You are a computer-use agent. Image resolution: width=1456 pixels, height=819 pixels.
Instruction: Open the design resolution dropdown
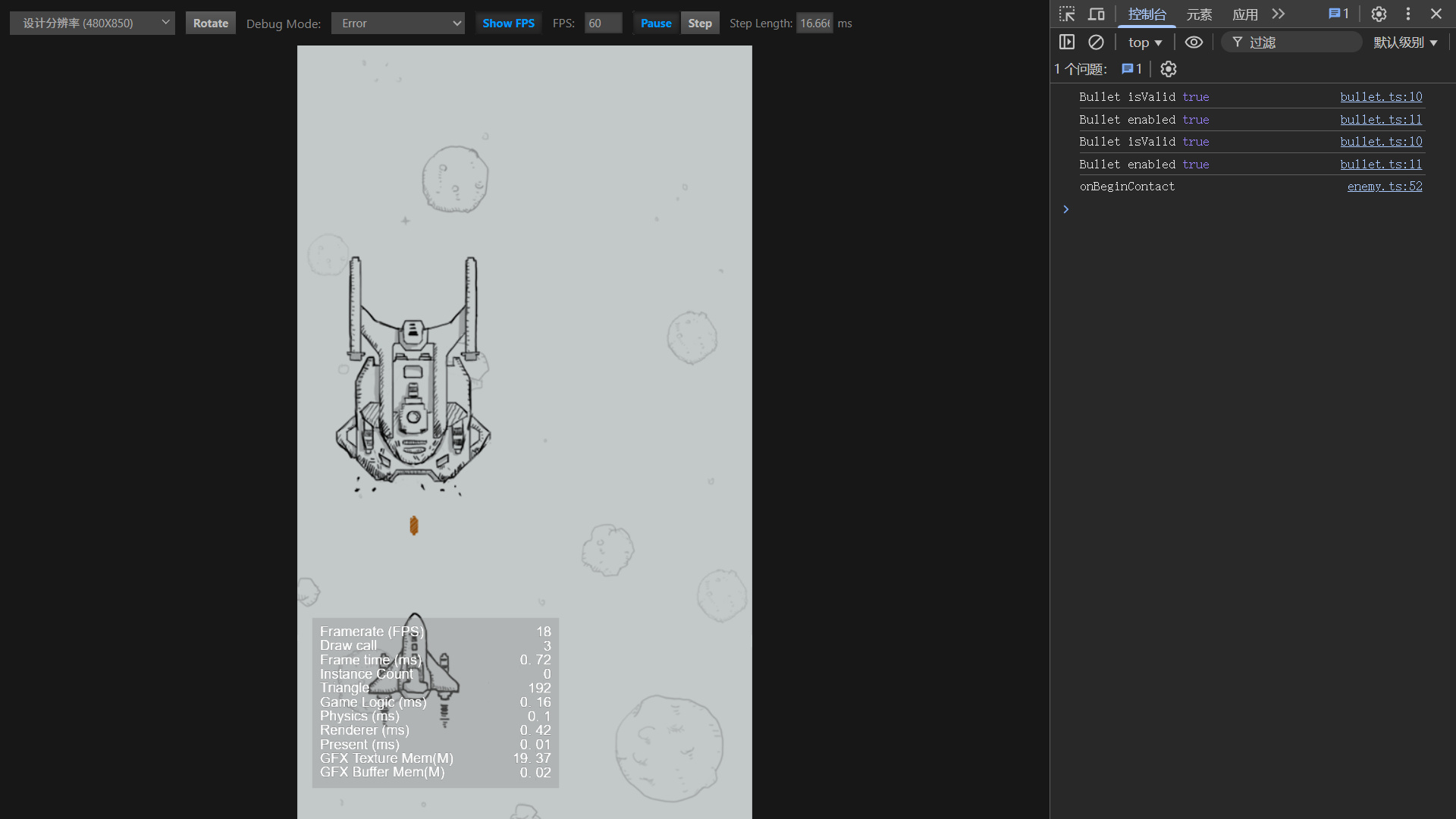click(x=93, y=24)
